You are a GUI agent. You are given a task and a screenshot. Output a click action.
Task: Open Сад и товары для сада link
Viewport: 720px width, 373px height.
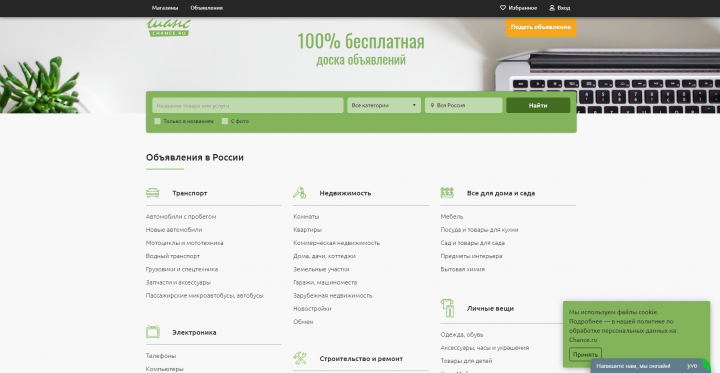472,243
